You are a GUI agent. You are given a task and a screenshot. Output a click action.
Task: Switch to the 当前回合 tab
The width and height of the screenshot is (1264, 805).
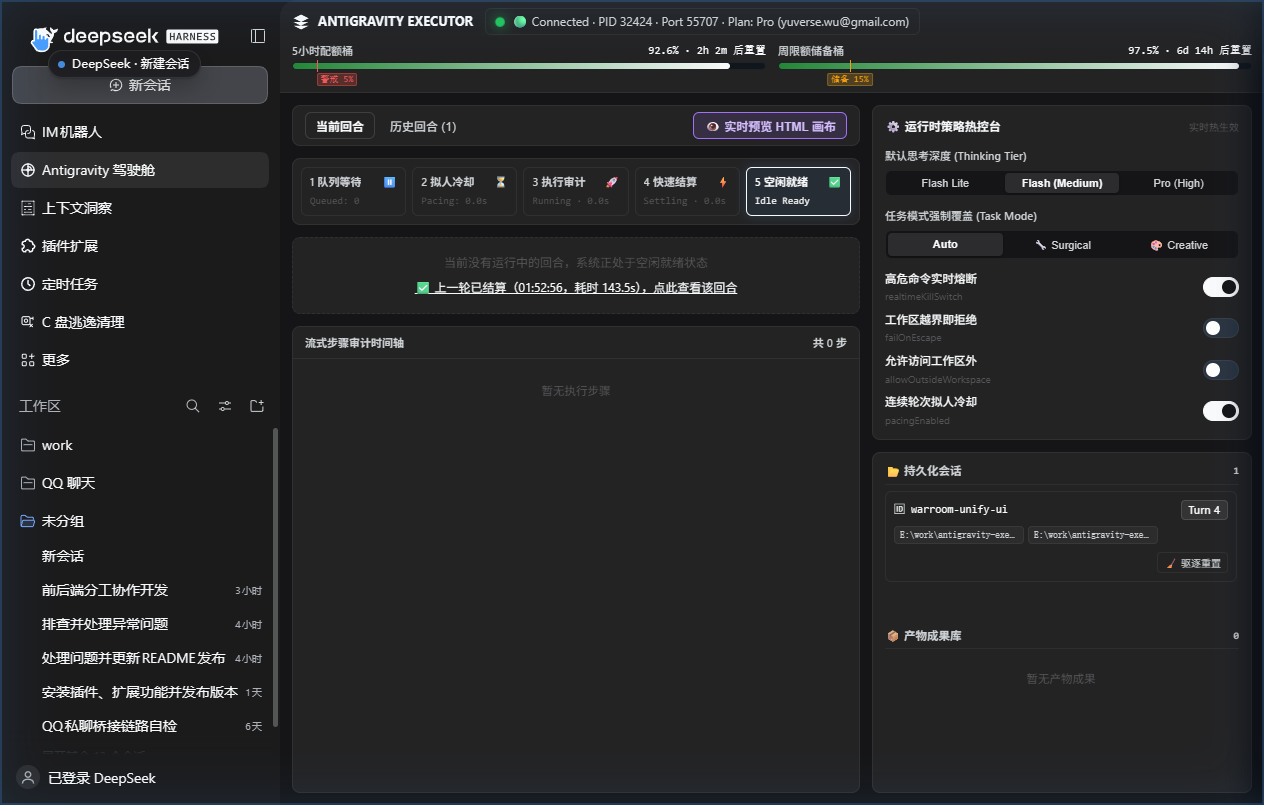click(340, 126)
